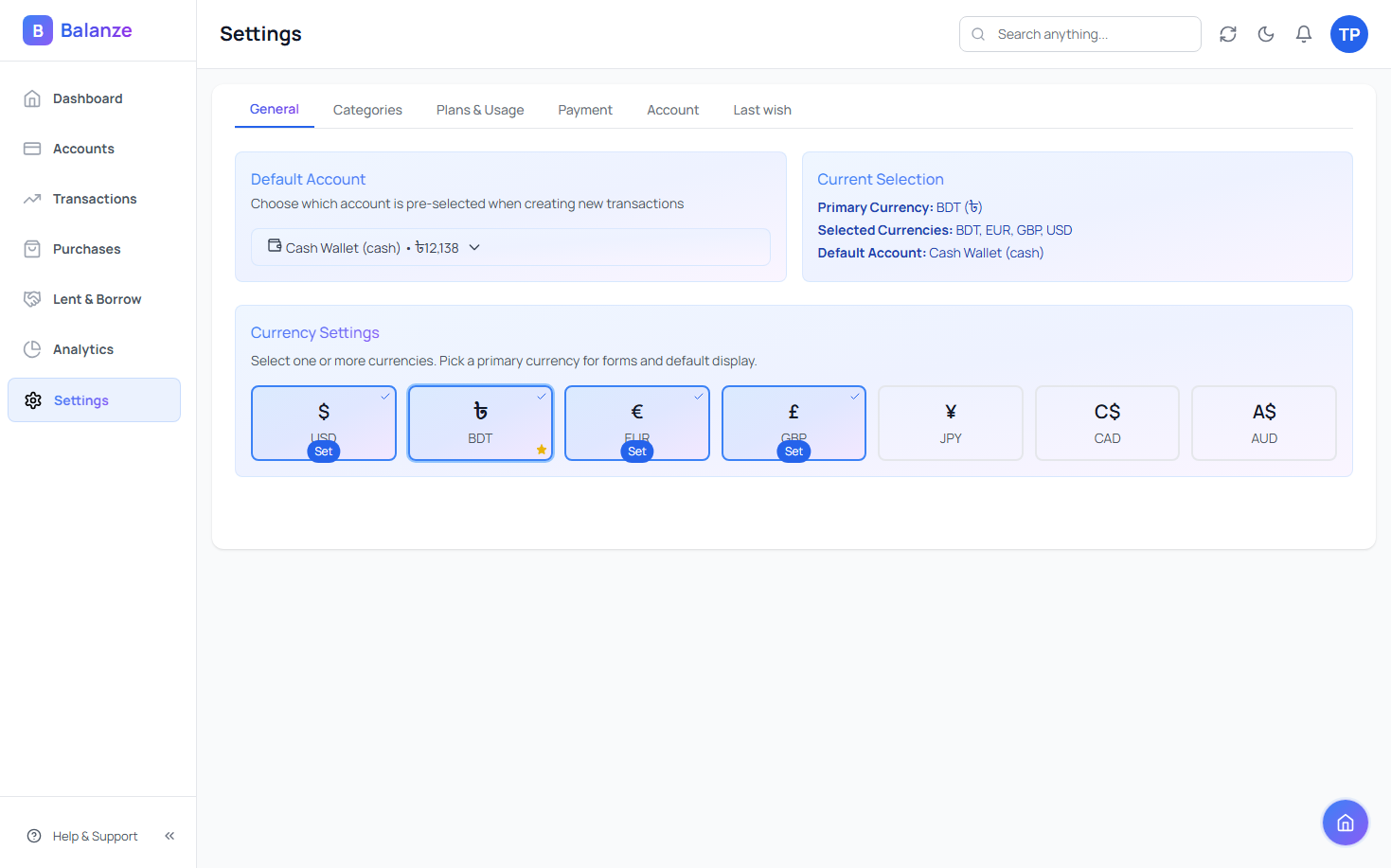This screenshot has height=868, width=1391.
Task: Open the Dashboard from the sidebar
Action: coord(87,98)
